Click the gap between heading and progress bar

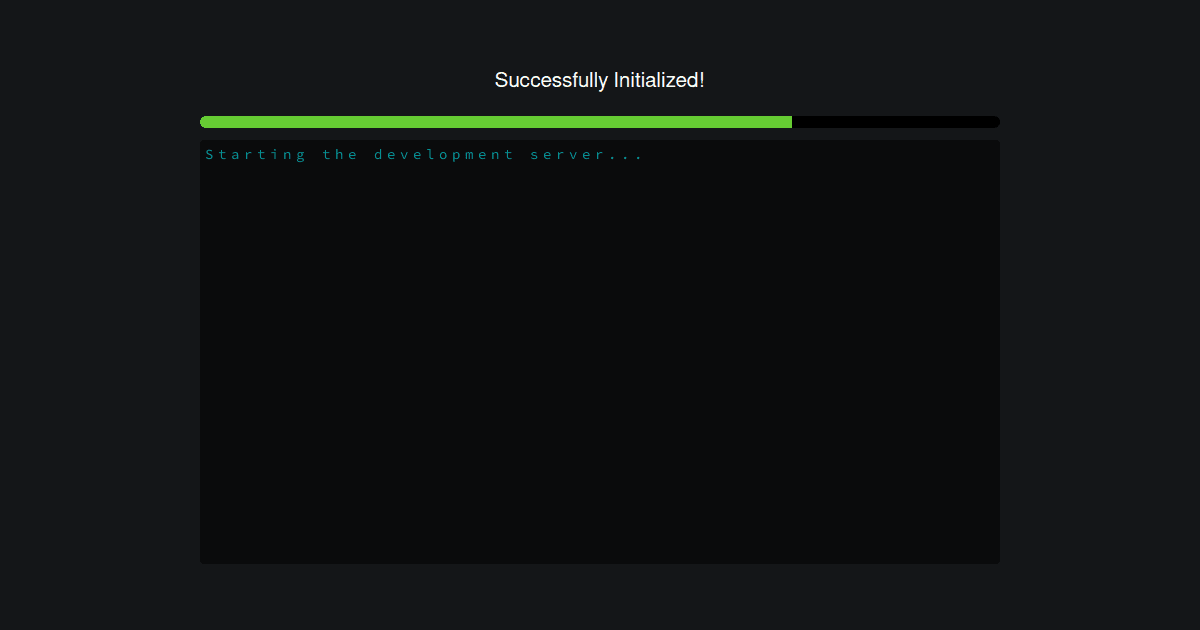[x=600, y=105]
